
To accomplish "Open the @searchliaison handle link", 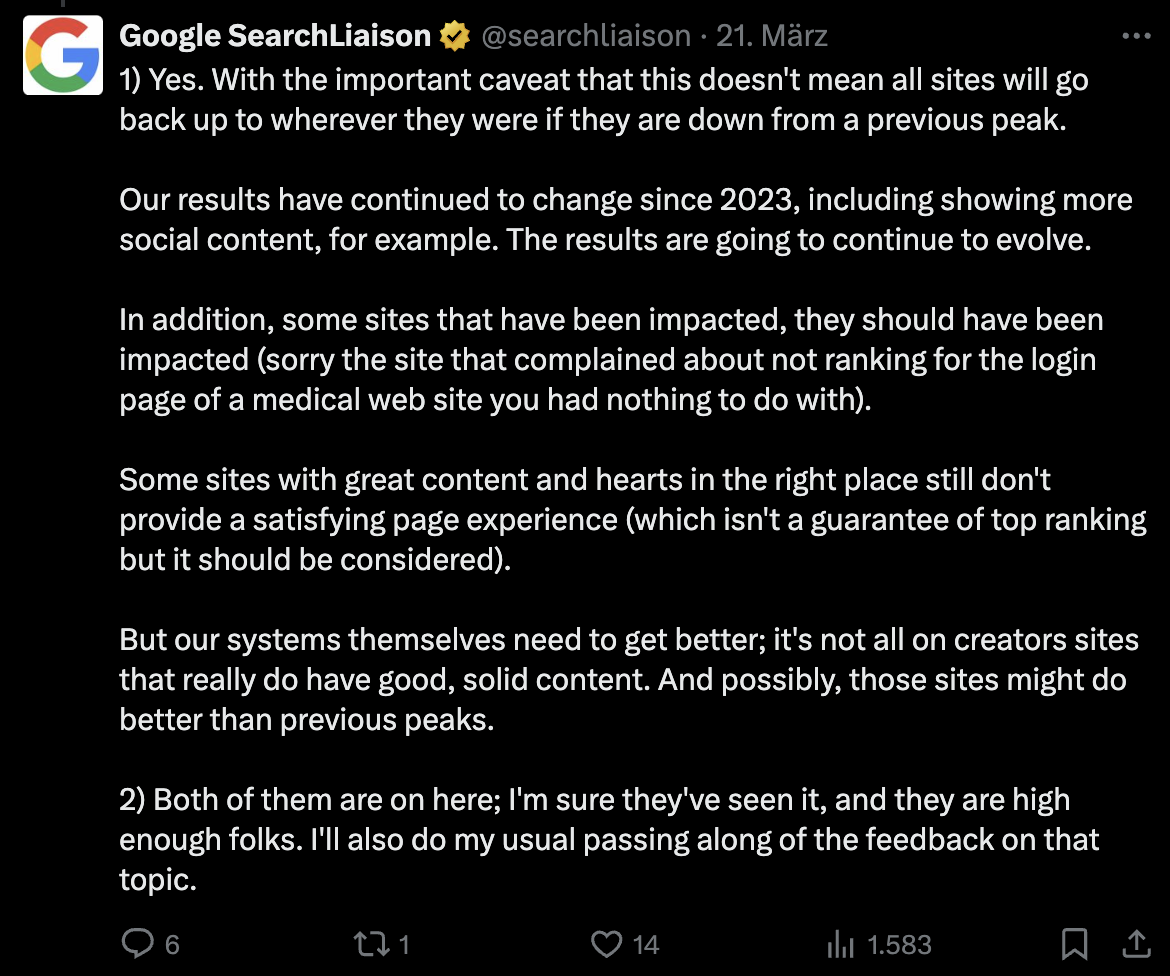I will click(x=585, y=35).
